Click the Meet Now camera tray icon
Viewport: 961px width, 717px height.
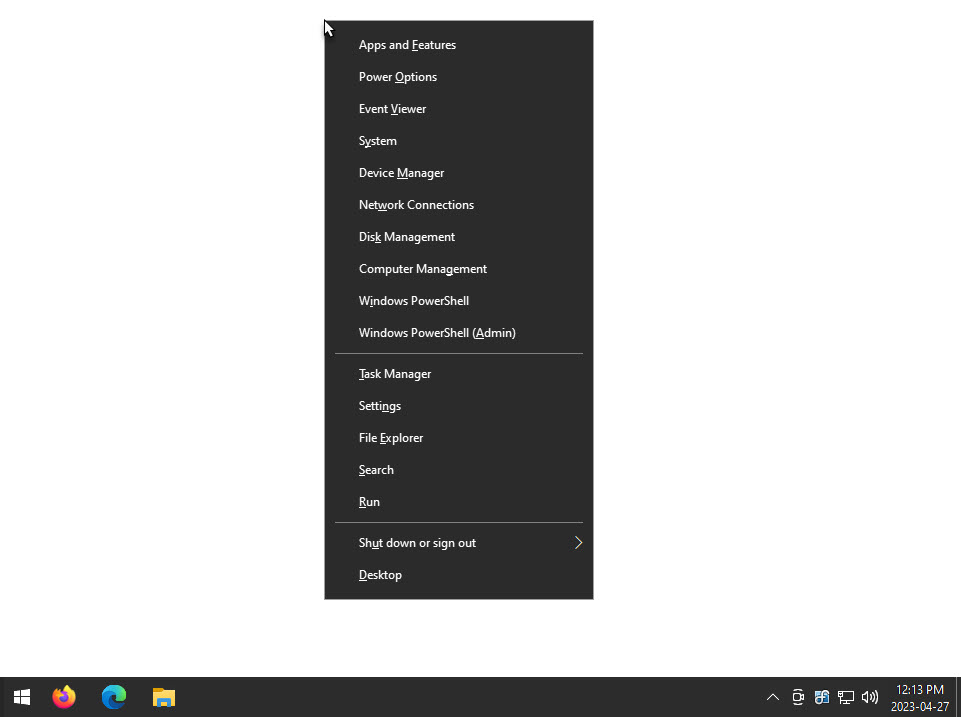[x=798, y=697]
